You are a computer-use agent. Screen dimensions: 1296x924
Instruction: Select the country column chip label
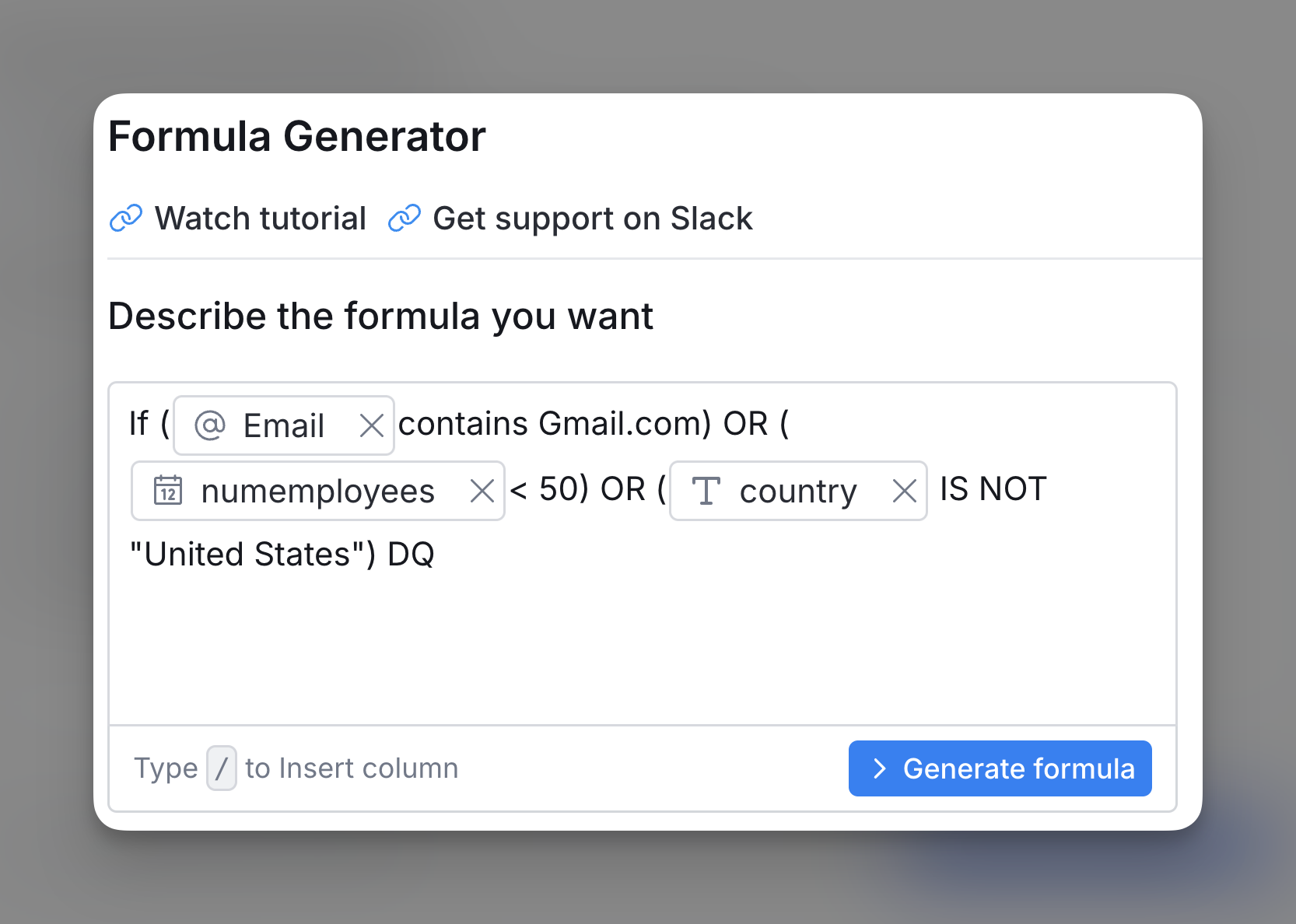tap(798, 491)
